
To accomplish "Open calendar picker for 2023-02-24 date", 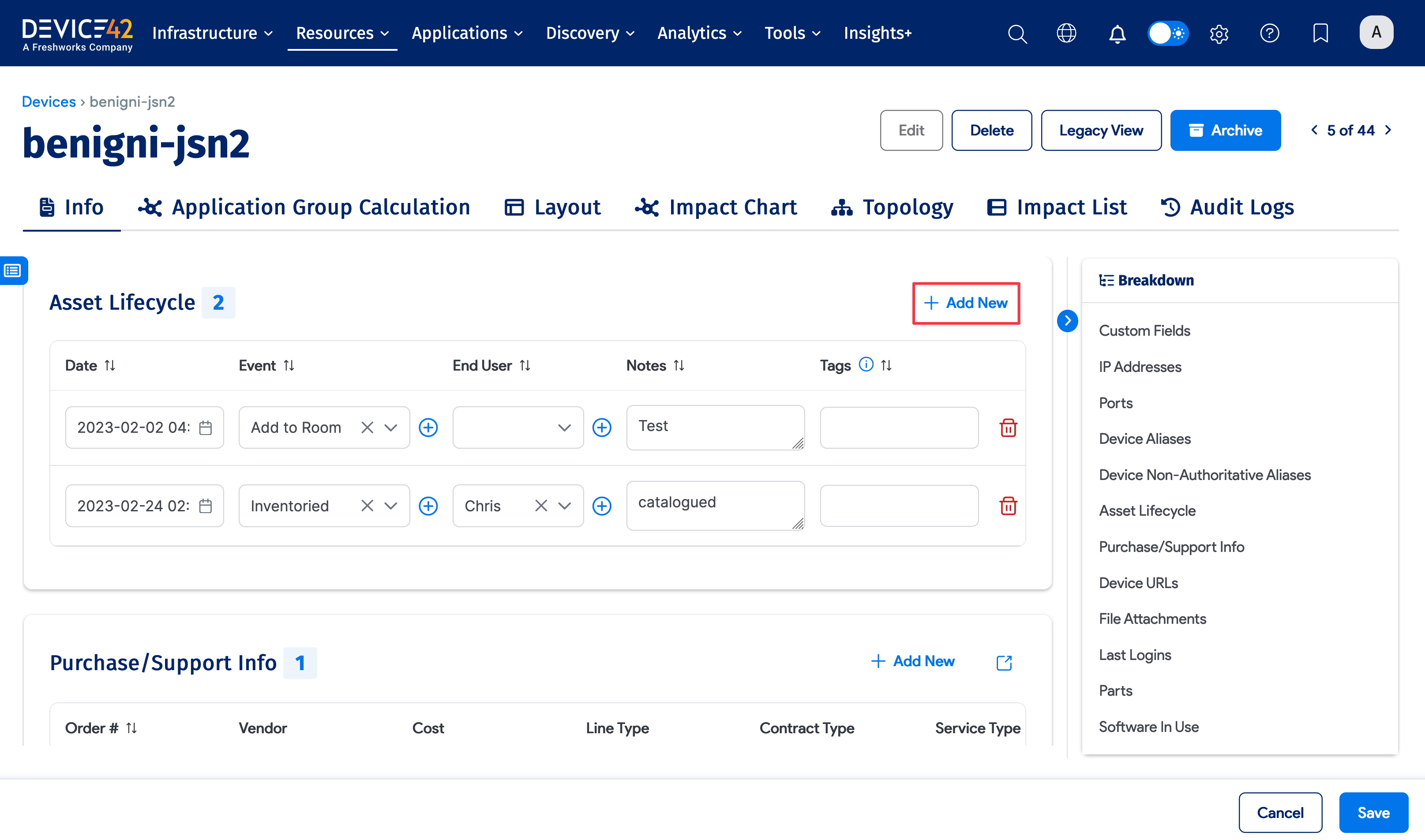I will point(206,506).
